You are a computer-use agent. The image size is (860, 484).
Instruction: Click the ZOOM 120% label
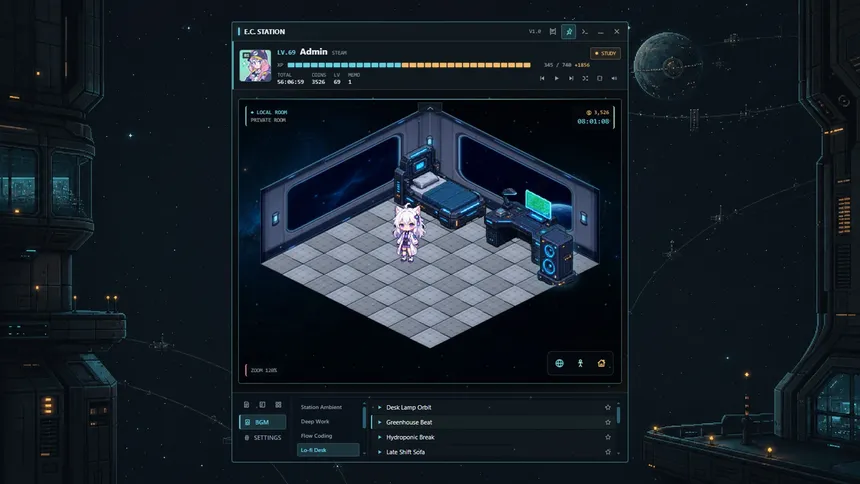click(x=264, y=370)
